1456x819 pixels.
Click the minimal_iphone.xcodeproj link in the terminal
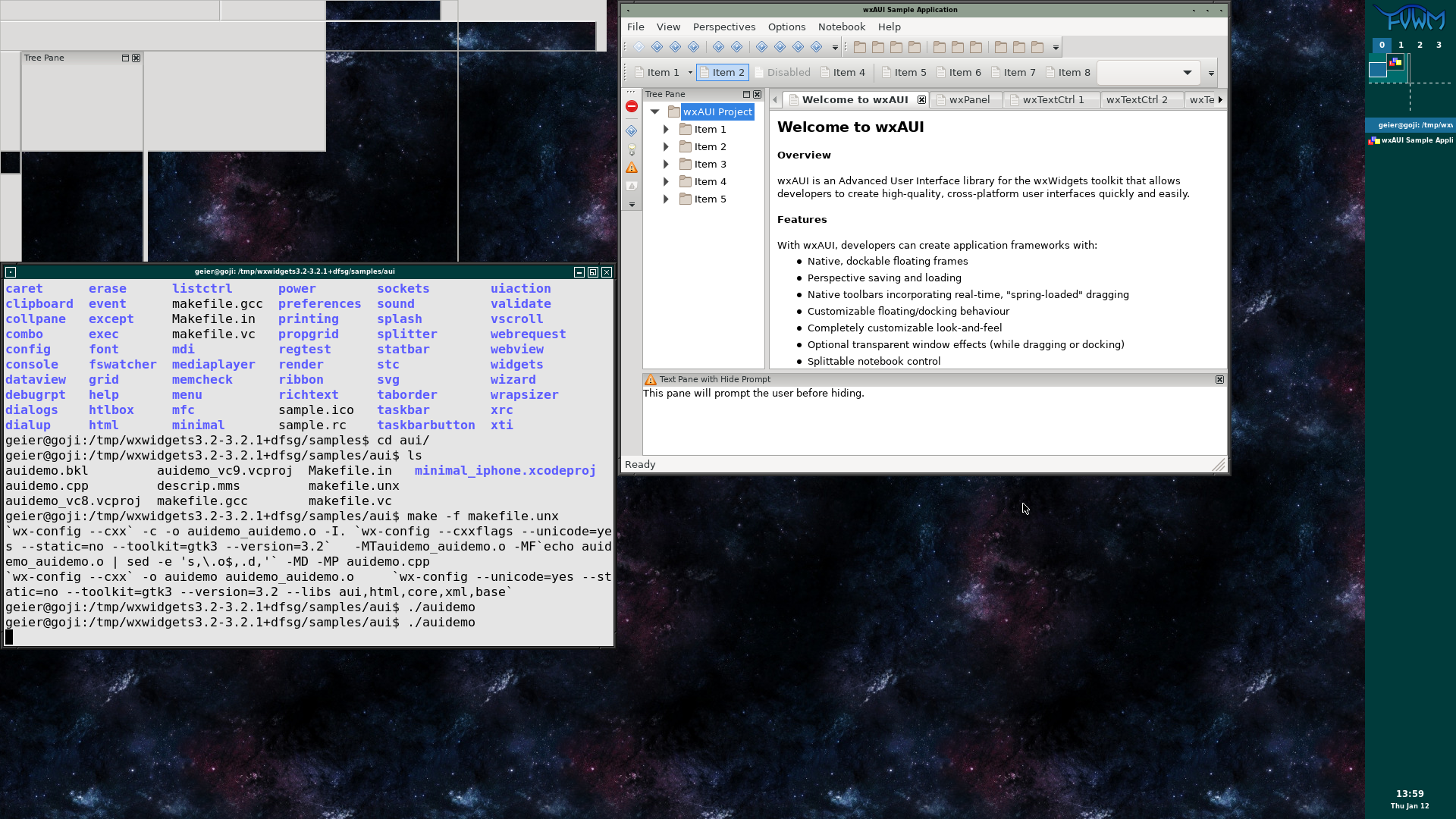pos(504,470)
